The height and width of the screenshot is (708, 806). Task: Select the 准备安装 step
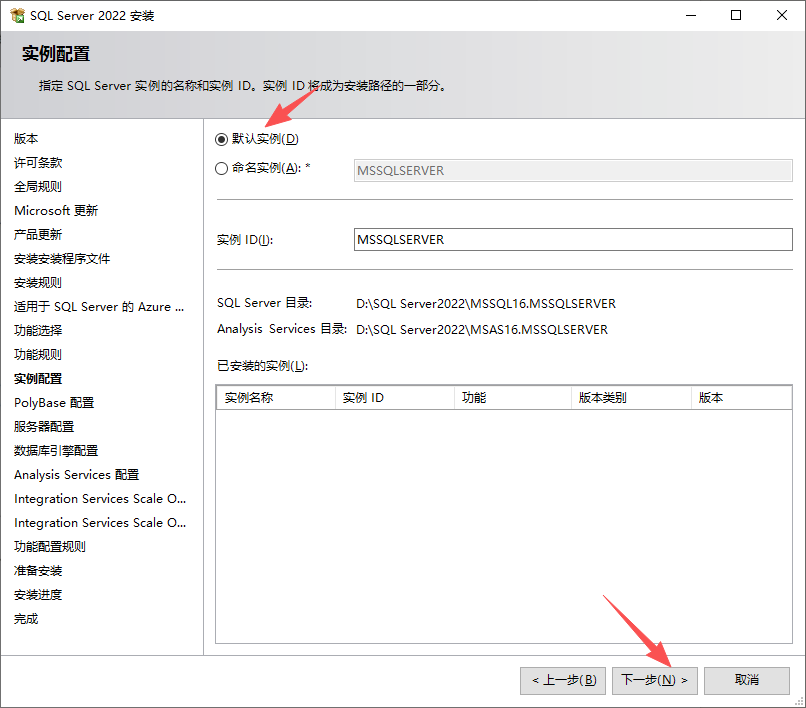point(38,571)
